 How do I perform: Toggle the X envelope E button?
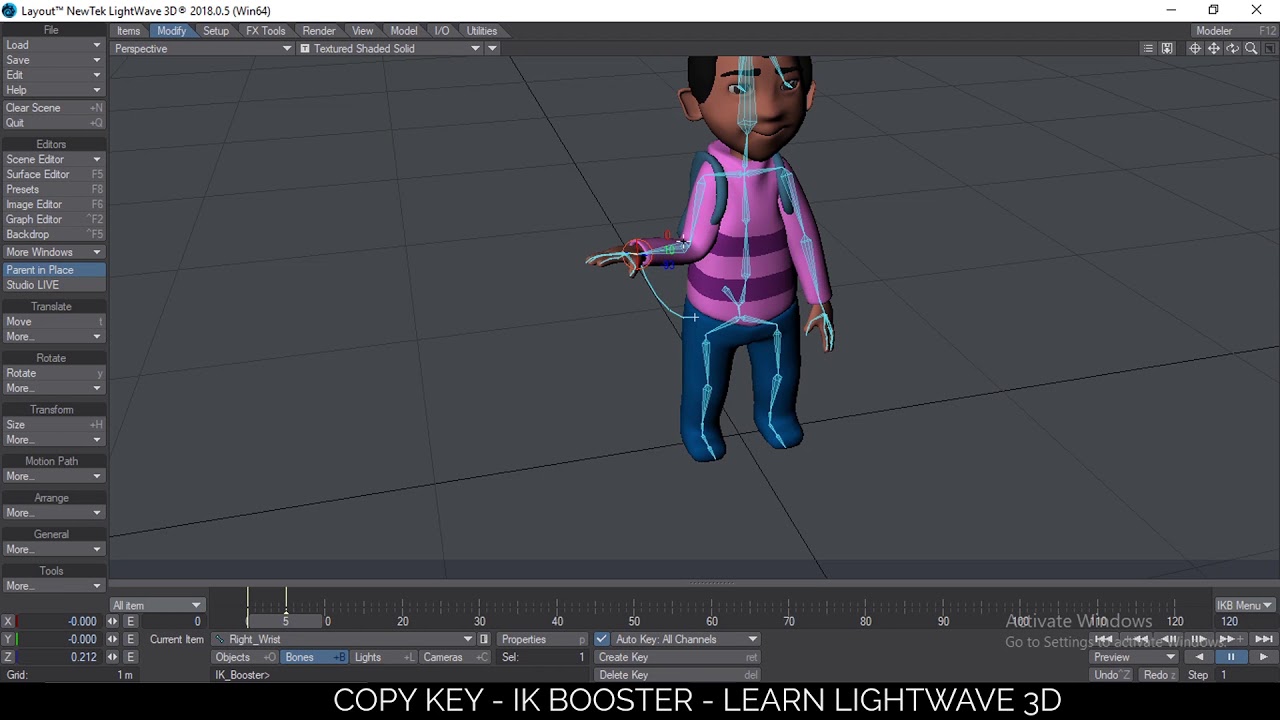[x=130, y=621]
